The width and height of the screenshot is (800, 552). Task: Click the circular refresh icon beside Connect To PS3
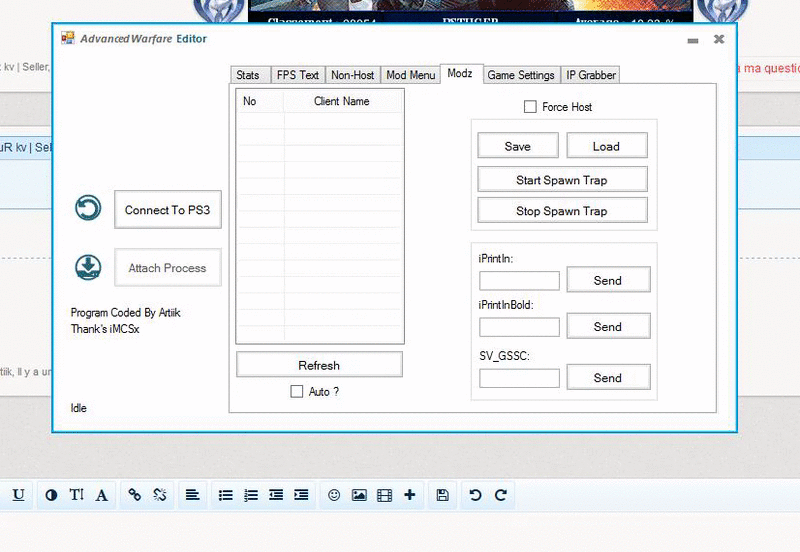tap(88, 208)
